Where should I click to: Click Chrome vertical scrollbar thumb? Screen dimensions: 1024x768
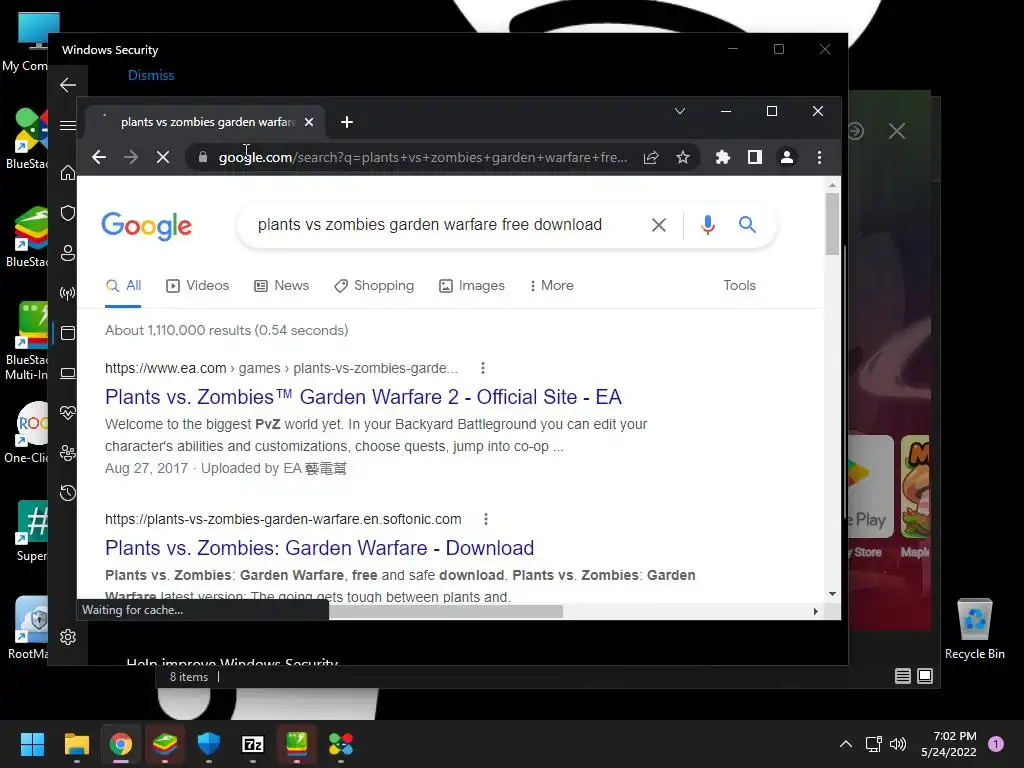[832, 224]
